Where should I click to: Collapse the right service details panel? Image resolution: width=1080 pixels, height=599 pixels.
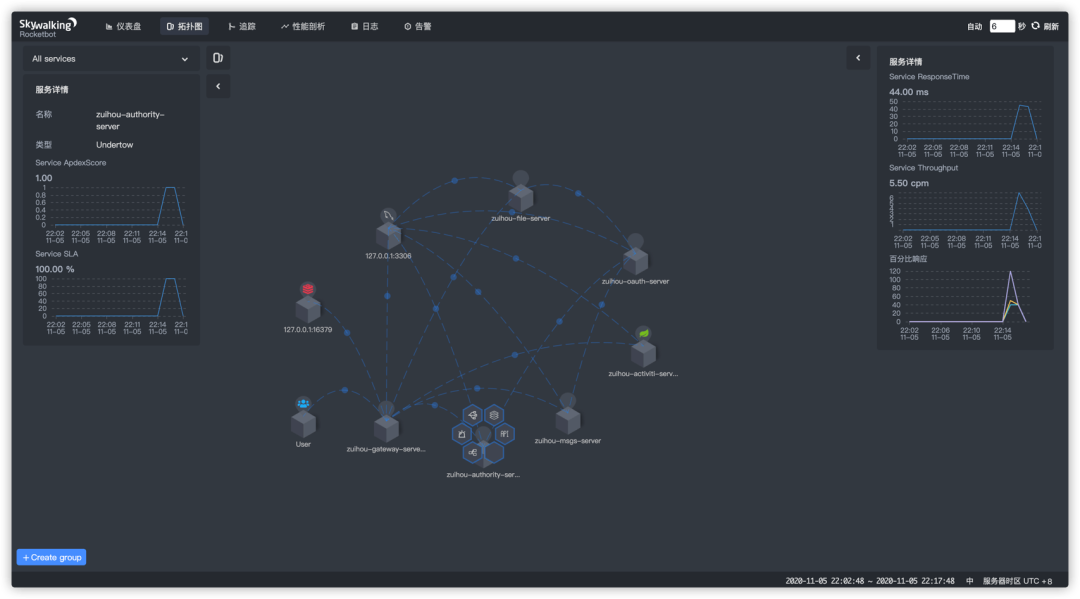click(x=858, y=58)
